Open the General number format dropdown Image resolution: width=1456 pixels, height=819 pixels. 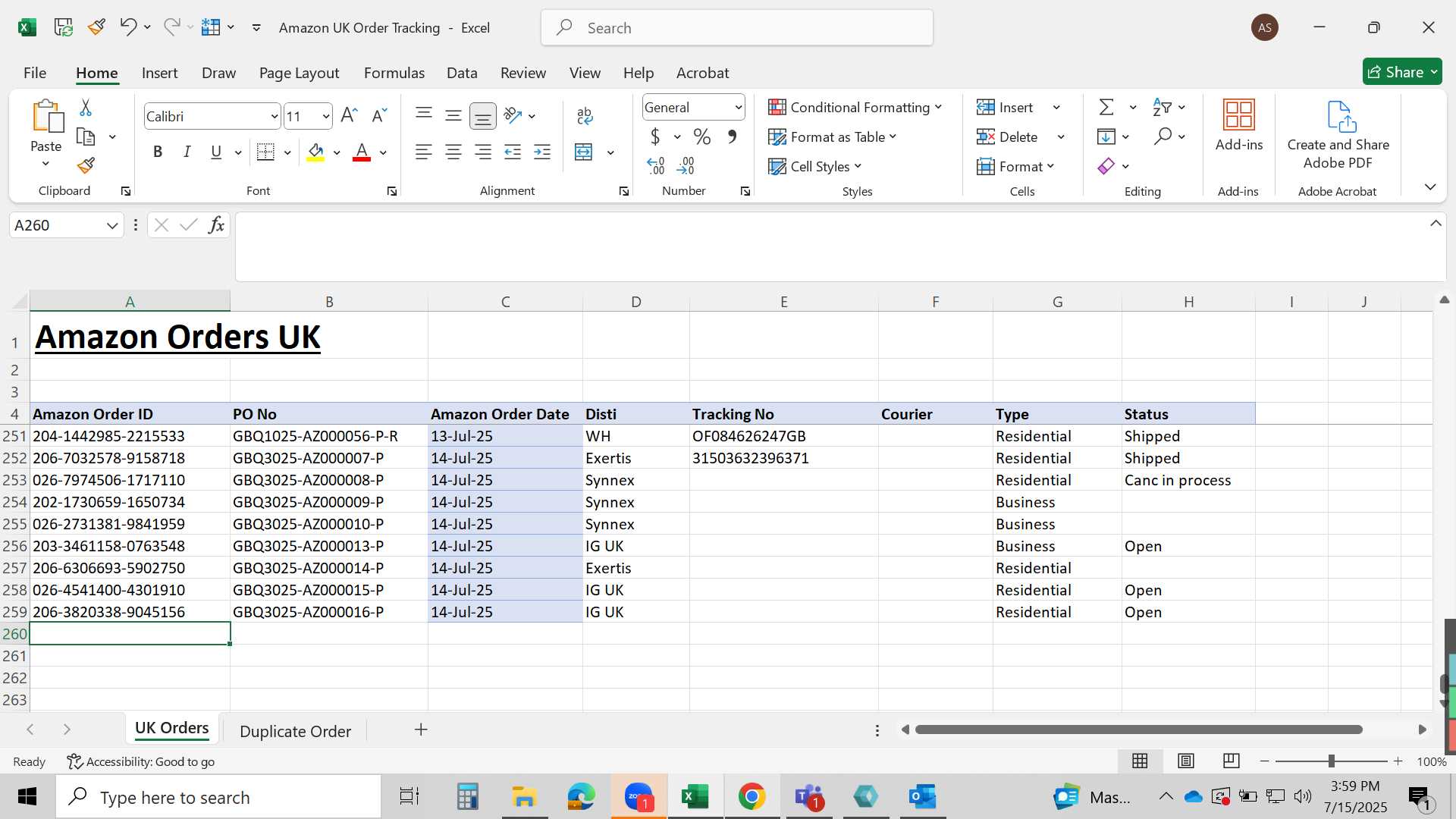pyautogui.click(x=738, y=108)
